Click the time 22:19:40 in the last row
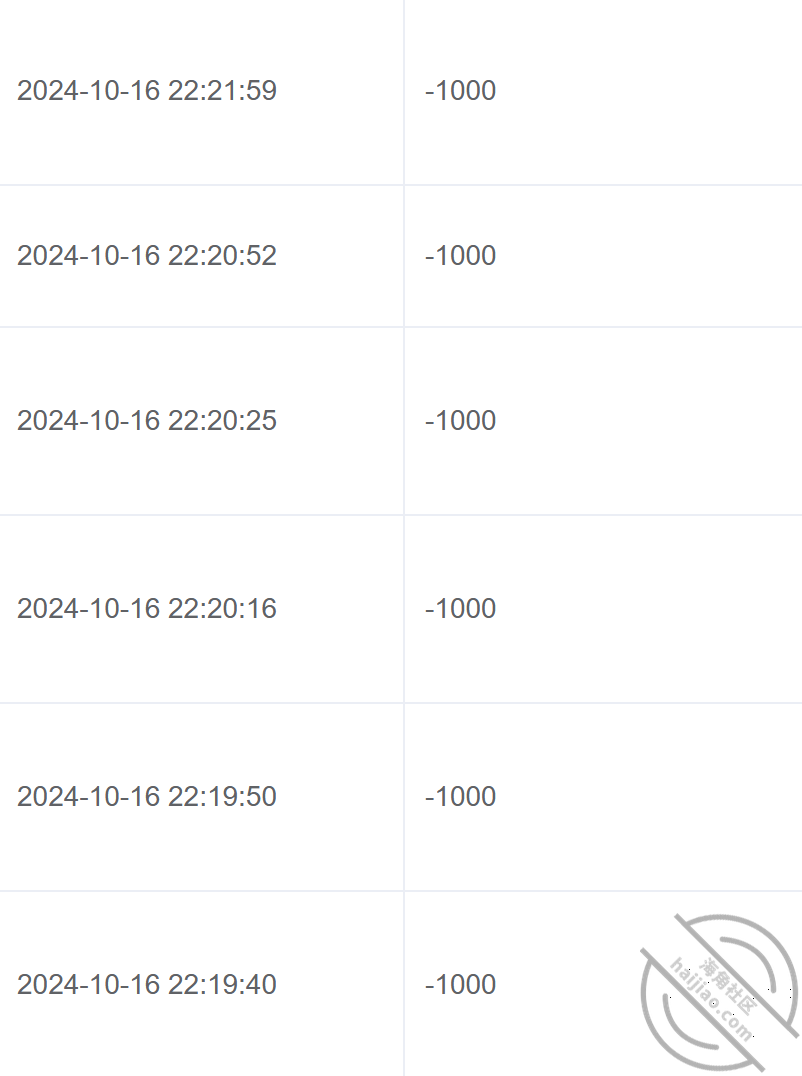This screenshot has width=802, height=1076. 222,985
